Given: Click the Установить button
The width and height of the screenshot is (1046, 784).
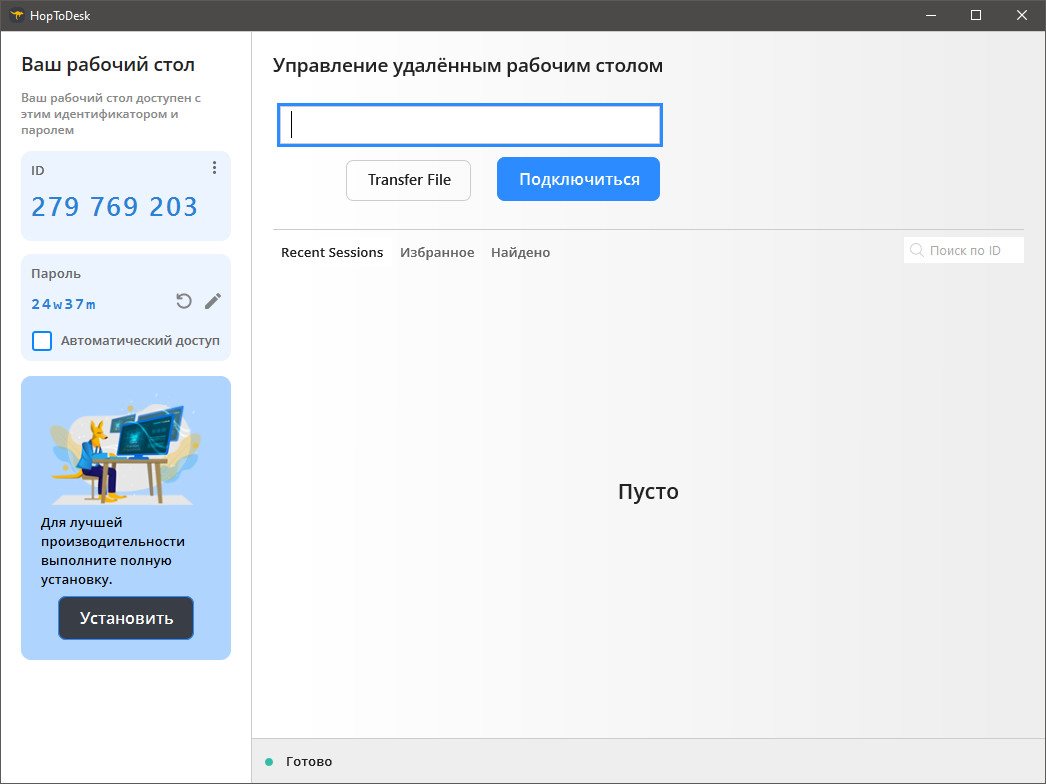Looking at the screenshot, I should tap(126, 618).
